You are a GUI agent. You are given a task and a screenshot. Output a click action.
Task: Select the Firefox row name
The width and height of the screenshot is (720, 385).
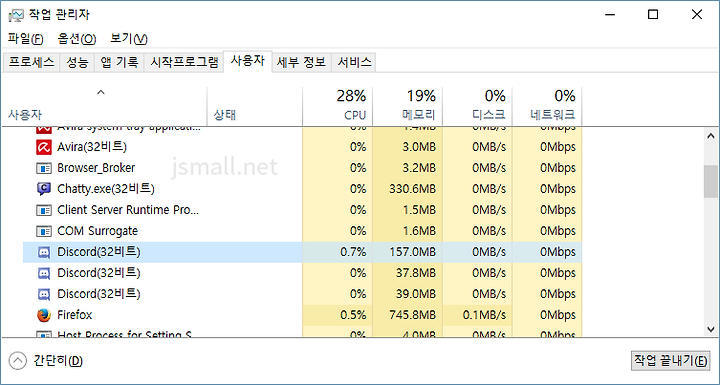click(74, 315)
